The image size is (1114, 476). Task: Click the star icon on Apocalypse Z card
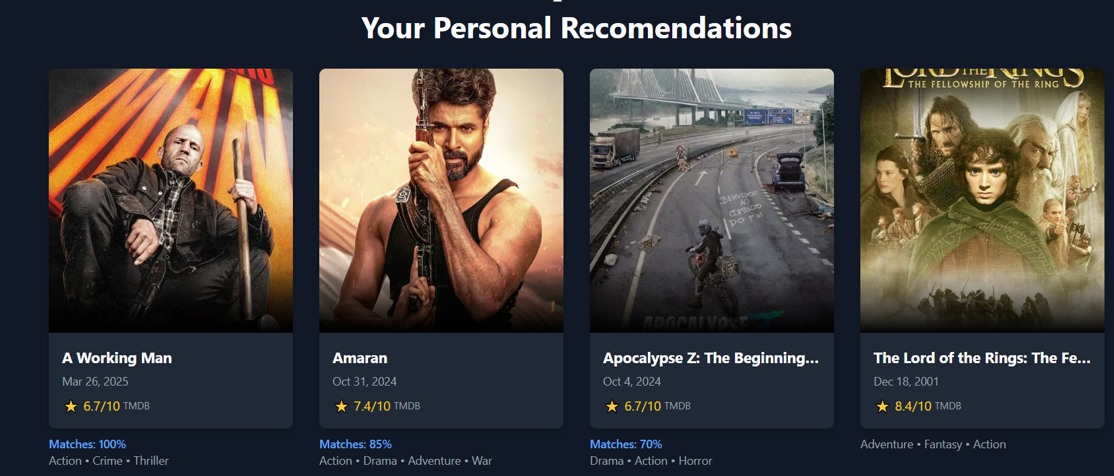click(612, 406)
